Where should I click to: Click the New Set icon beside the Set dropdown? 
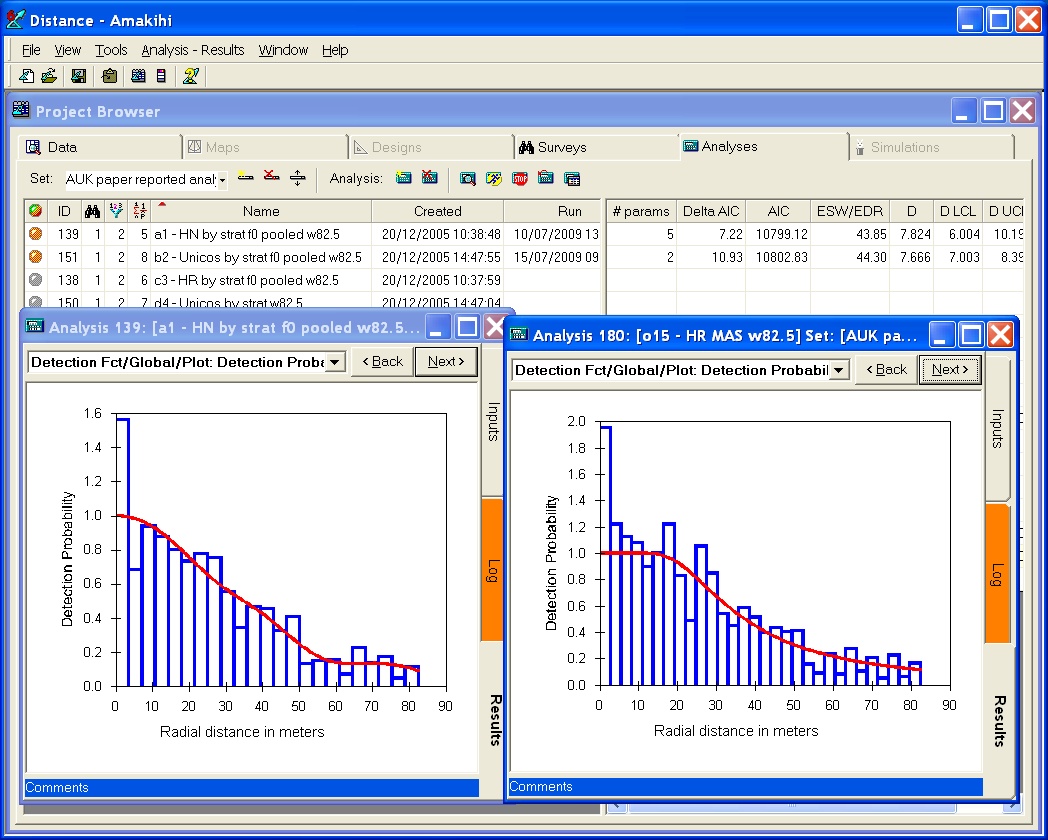pos(246,177)
